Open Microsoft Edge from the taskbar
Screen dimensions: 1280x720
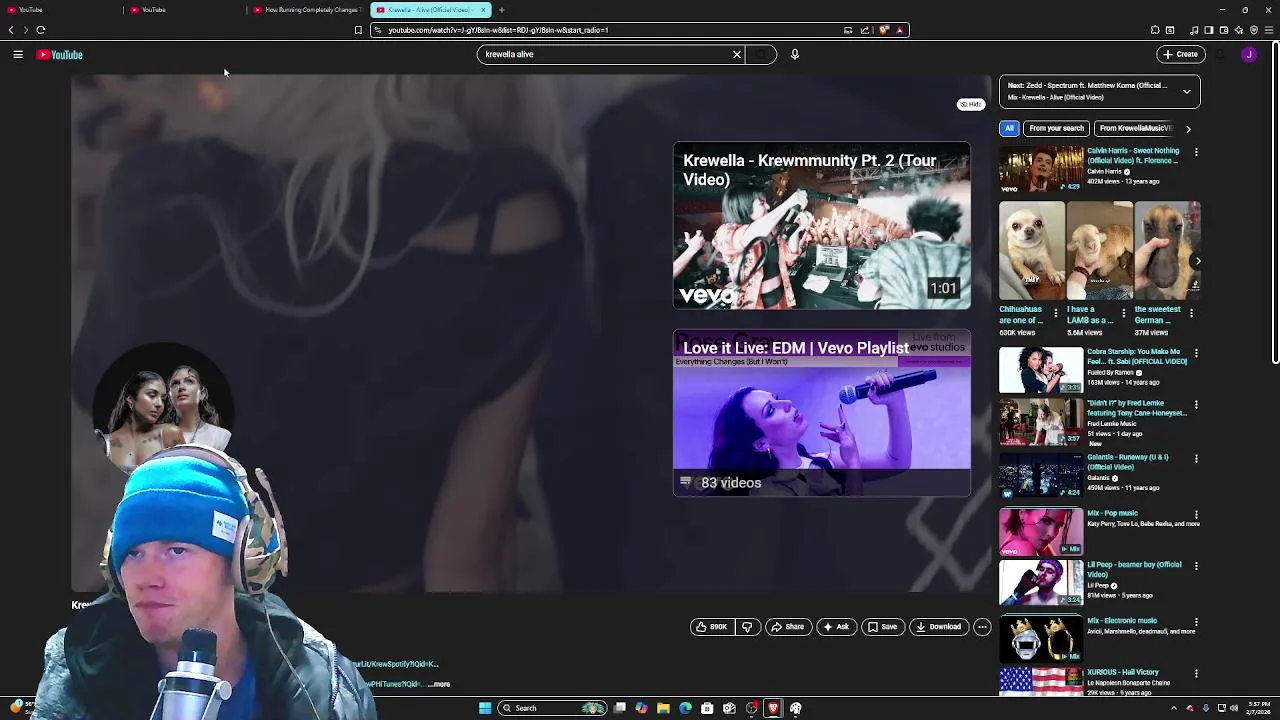click(685, 708)
